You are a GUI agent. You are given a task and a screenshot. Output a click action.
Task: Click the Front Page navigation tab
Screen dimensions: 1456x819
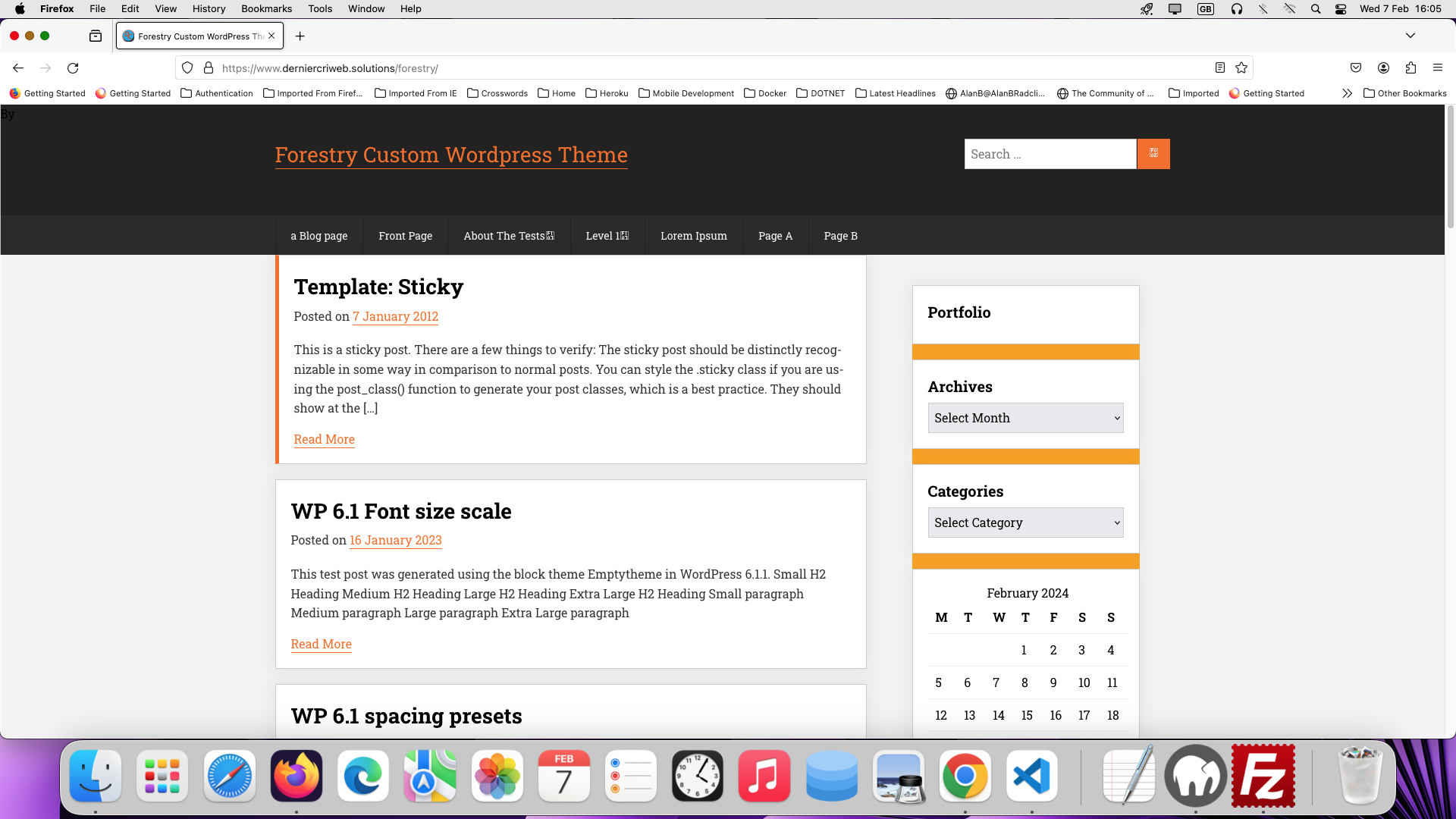405,235
